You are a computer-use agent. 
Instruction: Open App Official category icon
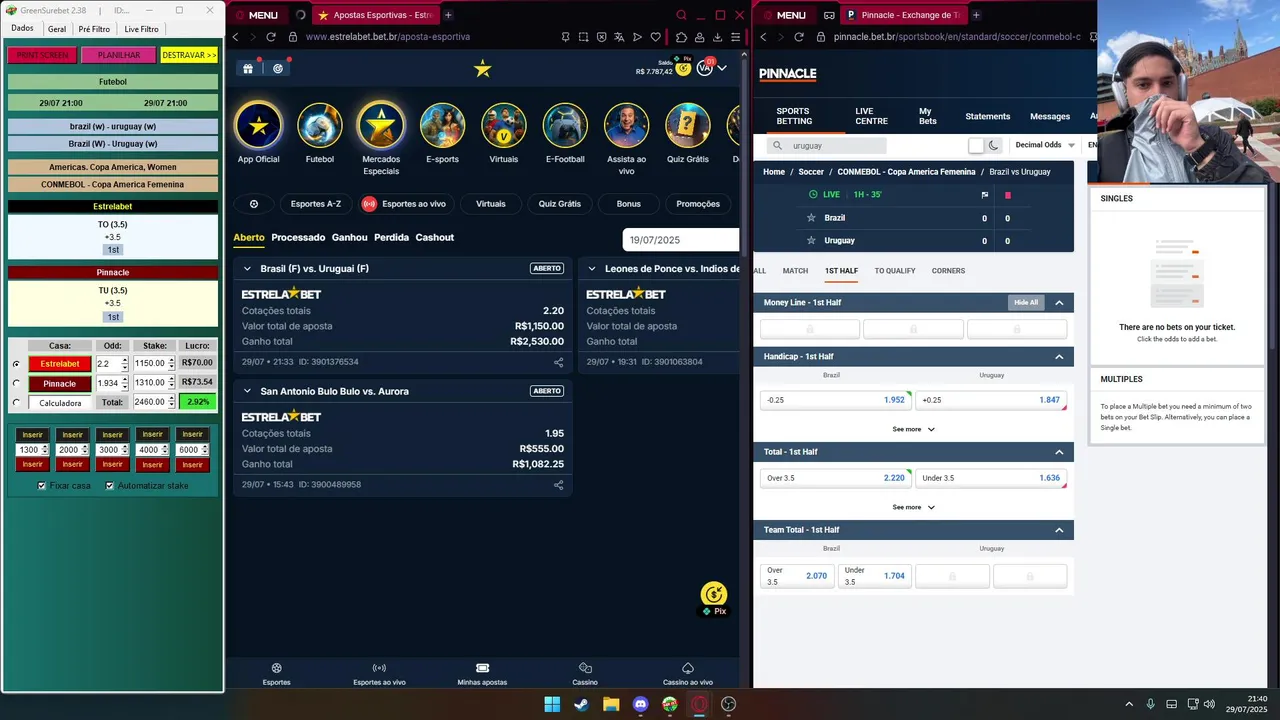pyautogui.click(x=259, y=126)
